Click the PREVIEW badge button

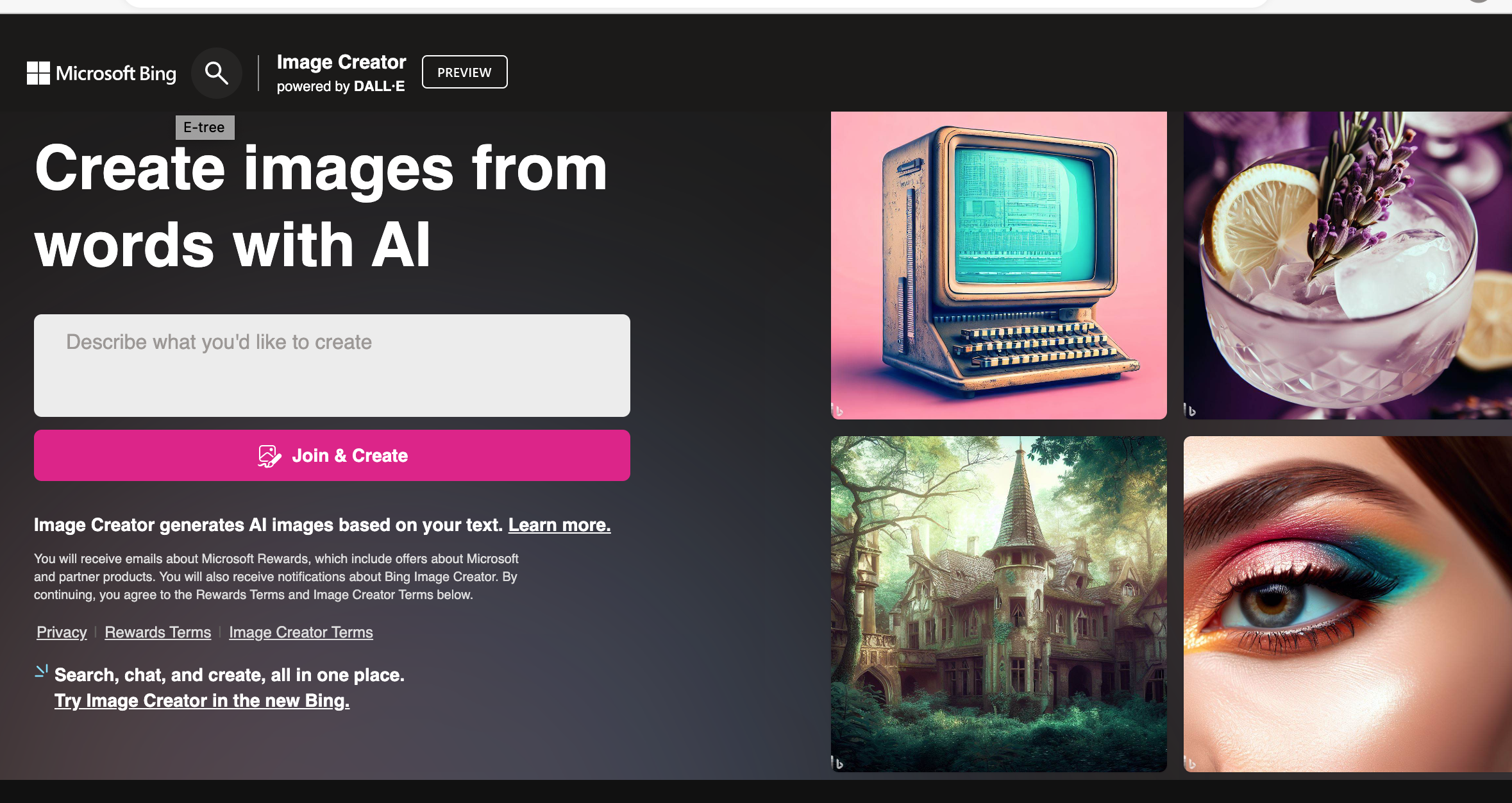pyautogui.click(x=464, y=72)
